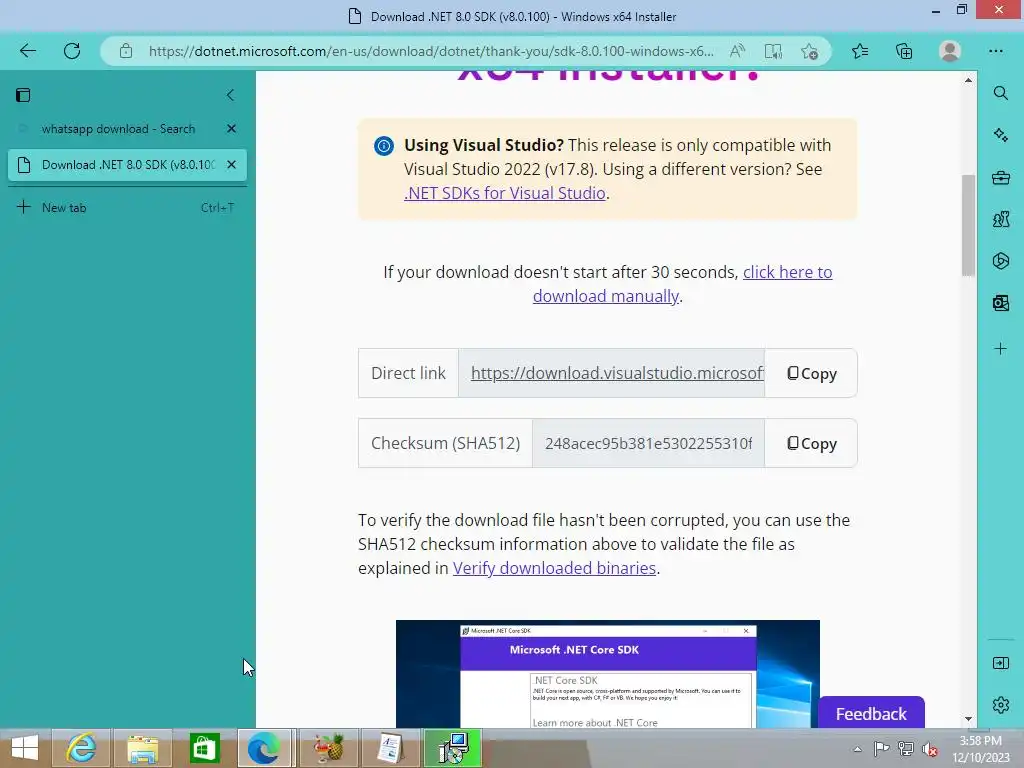Open Microsoft 365 sidebar icon

[x=1000, y=261]
